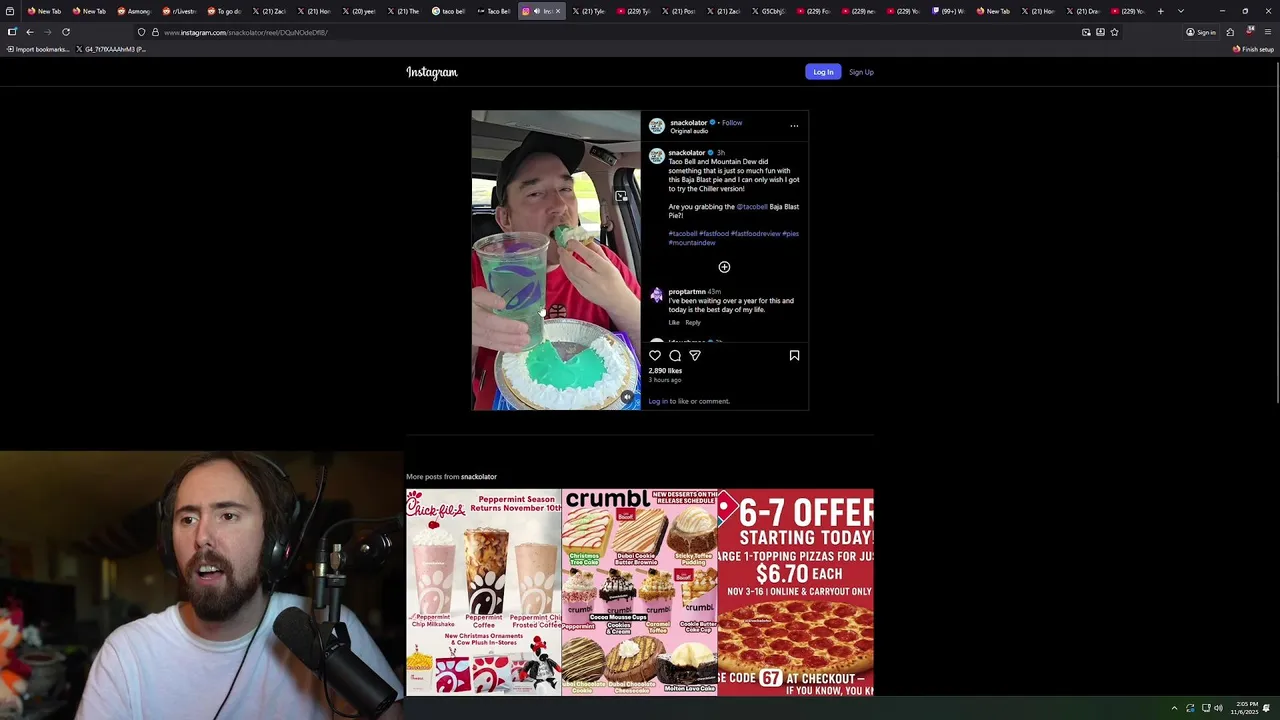Open snackolator profile picture in post header
Image resolution: width=1280 pixels, height=720 pixels.
pos(657,126)
